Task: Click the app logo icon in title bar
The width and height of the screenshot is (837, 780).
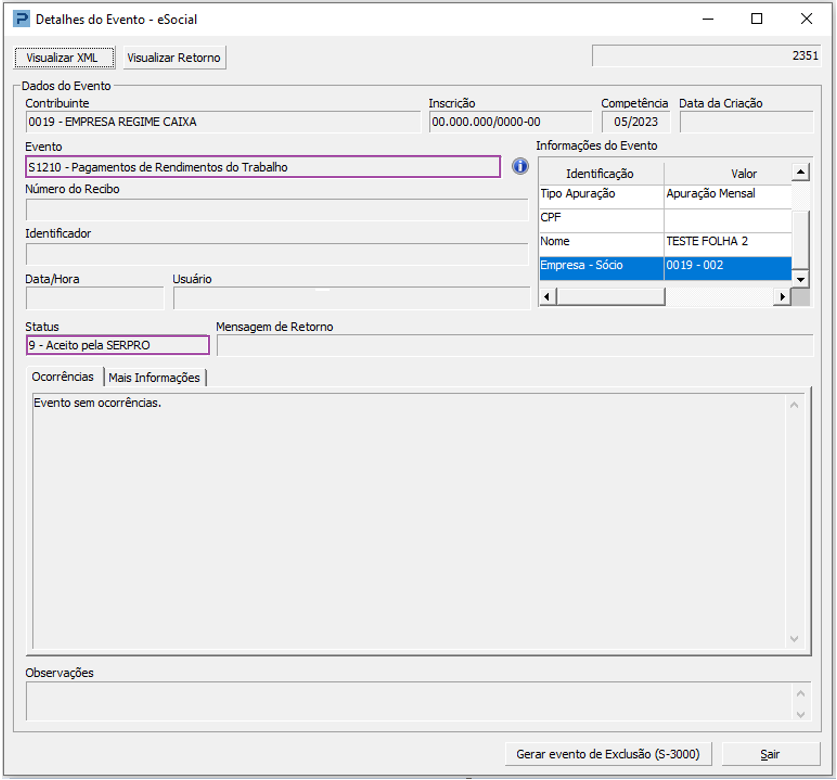Action: (21, 19)
